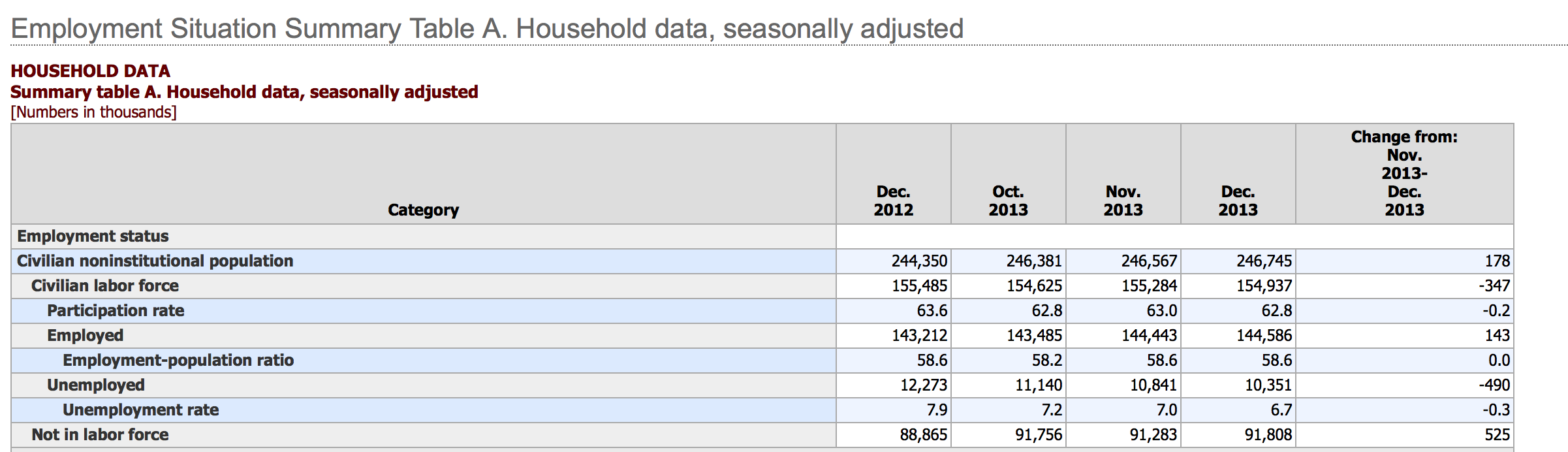Screen dimensions: 1568x452
Task: Select the Category column header
Action: tap(423, 210)
